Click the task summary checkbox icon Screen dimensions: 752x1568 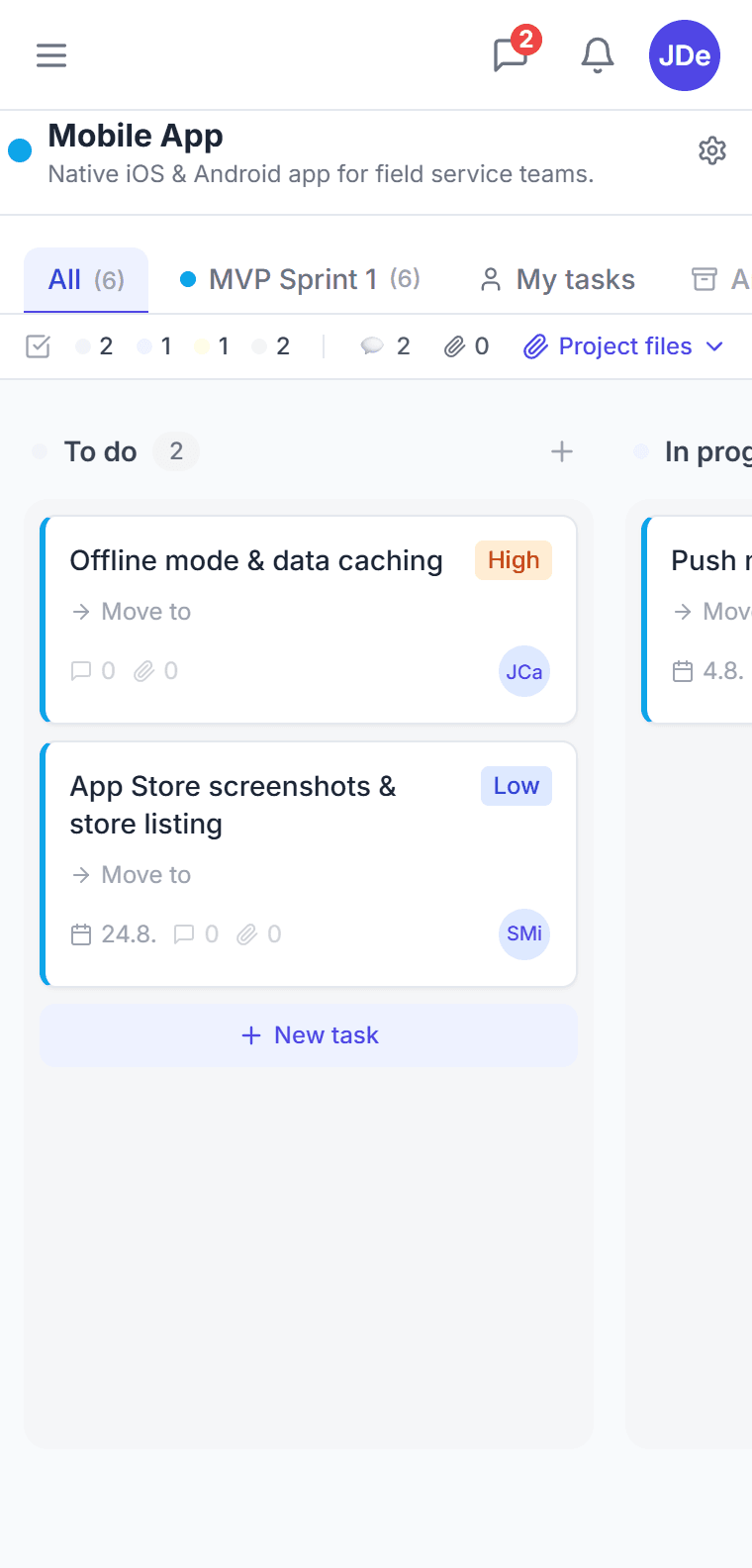38,346
